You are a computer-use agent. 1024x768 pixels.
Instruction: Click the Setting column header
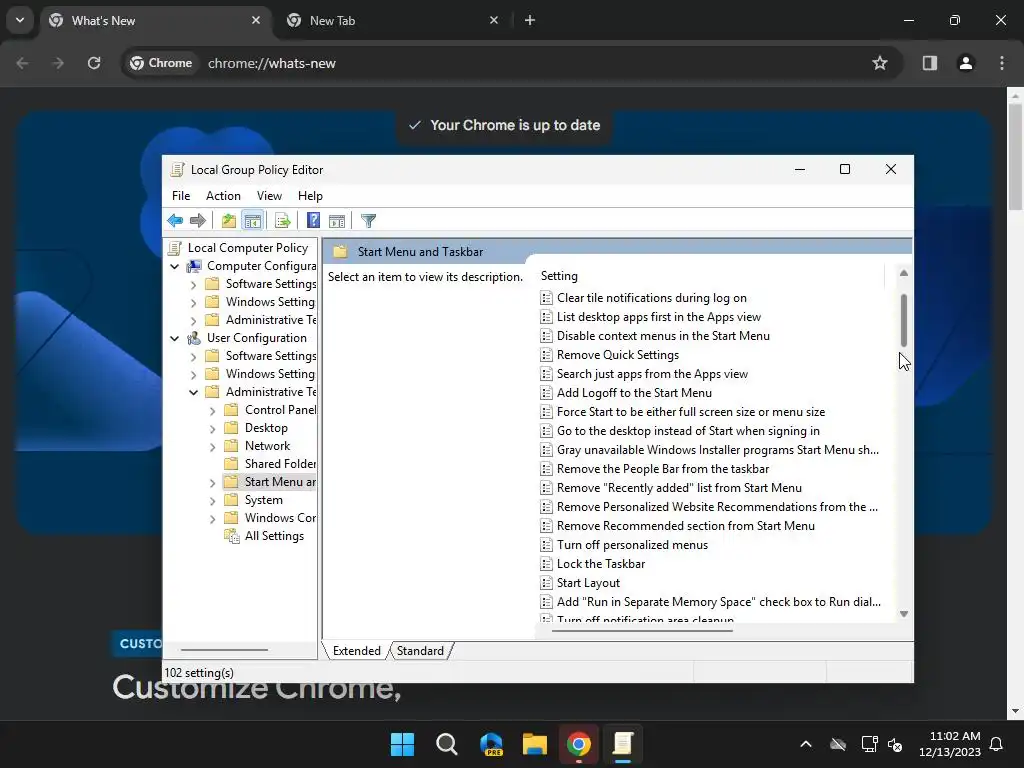point(711,276)
